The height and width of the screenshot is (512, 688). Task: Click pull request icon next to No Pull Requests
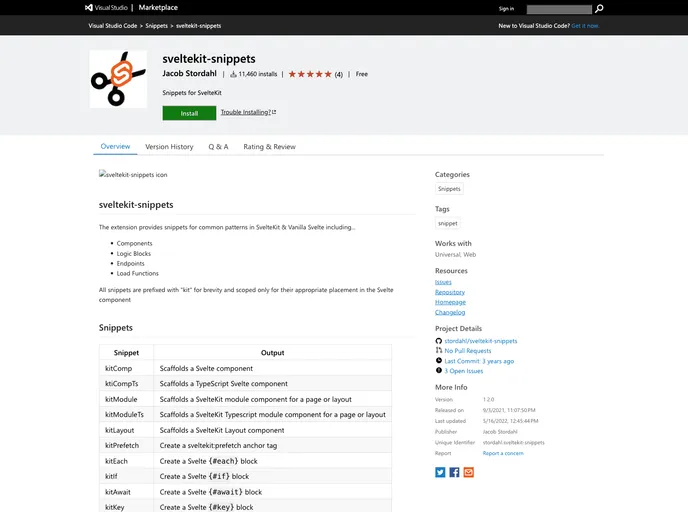coord(439,350)
